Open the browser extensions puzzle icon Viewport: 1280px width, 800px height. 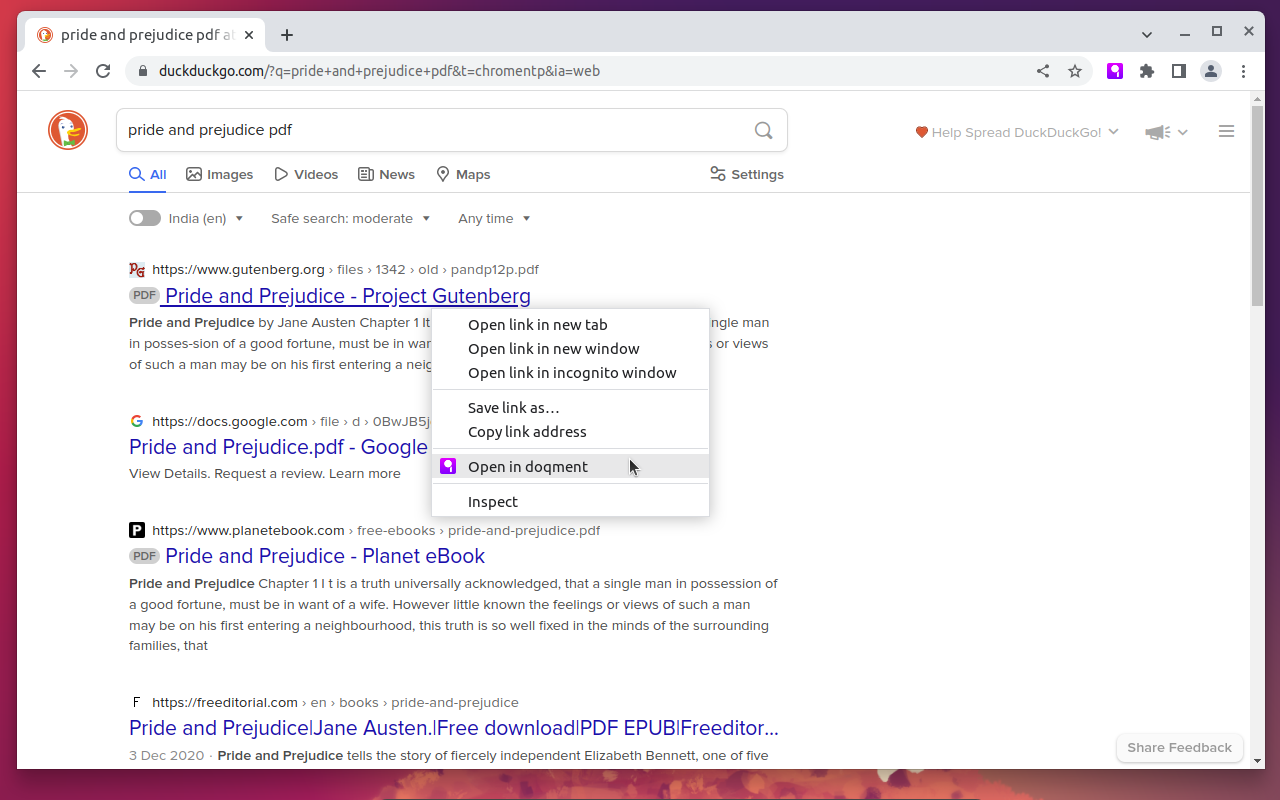1146,71
